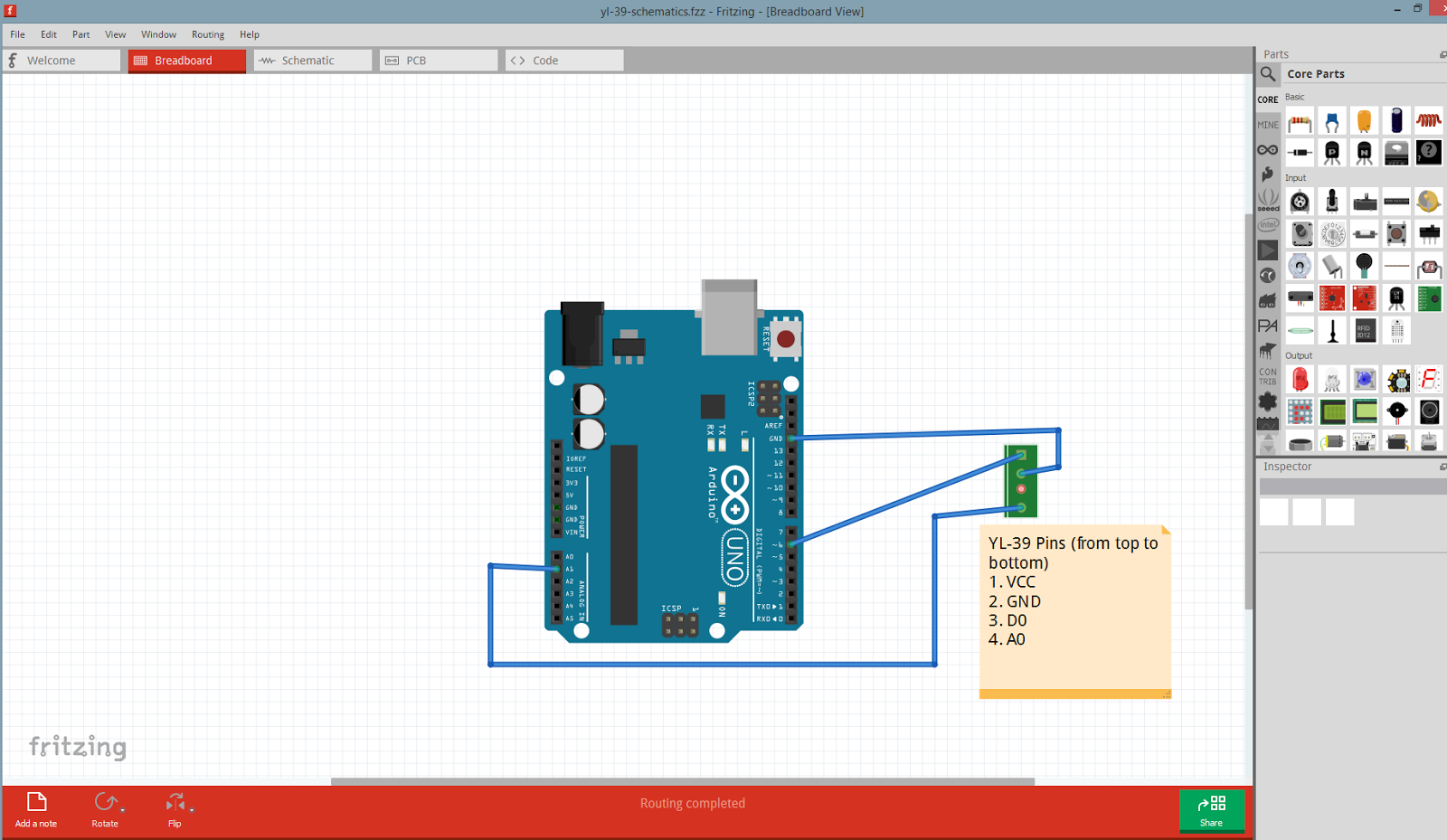1447x840 pixels.
Task: Select the mystery part question mark icon
Action: pyautogui.click(x=1429, y=153)
